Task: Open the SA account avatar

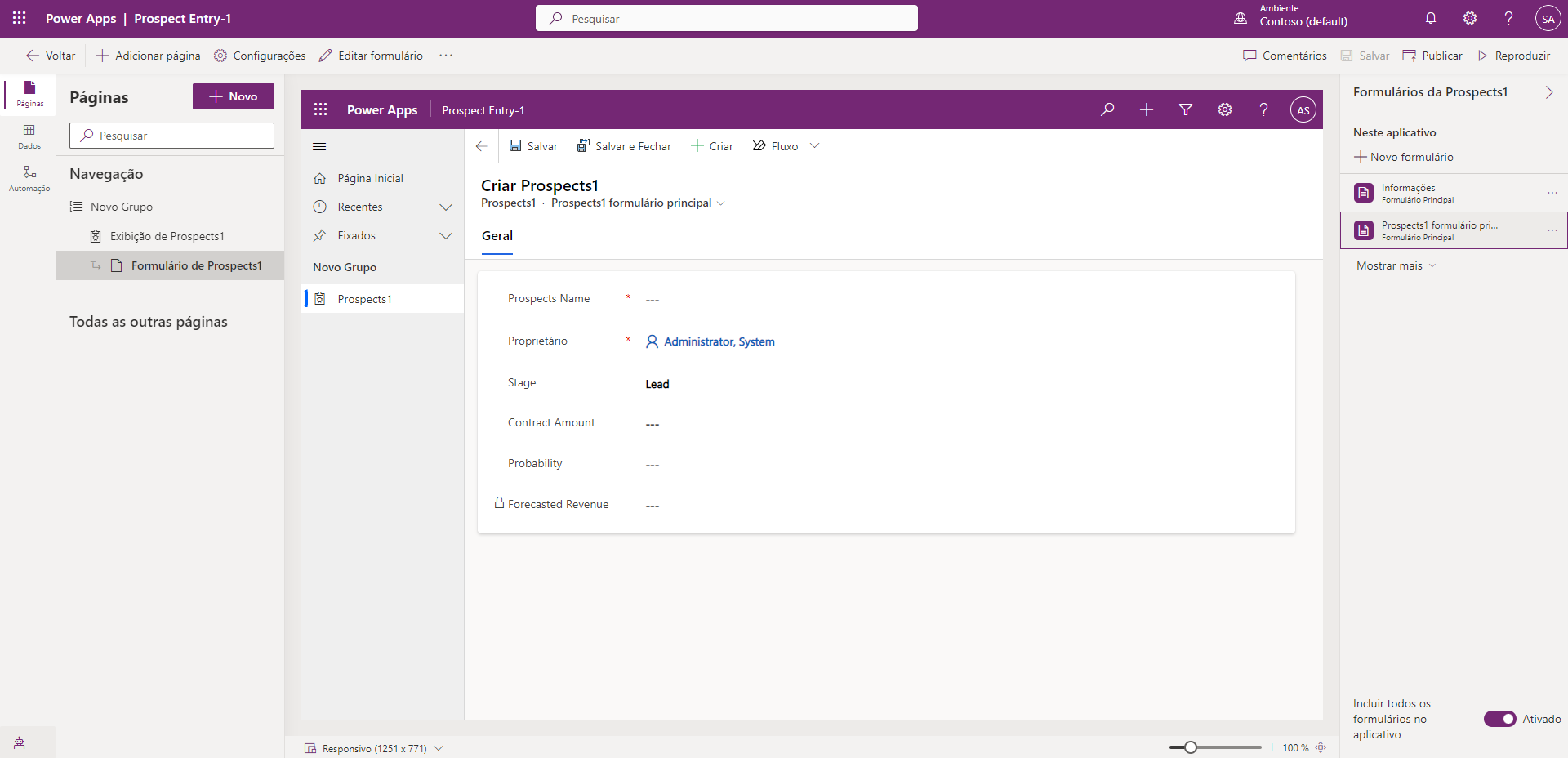Action: [x=1548, y=18]
